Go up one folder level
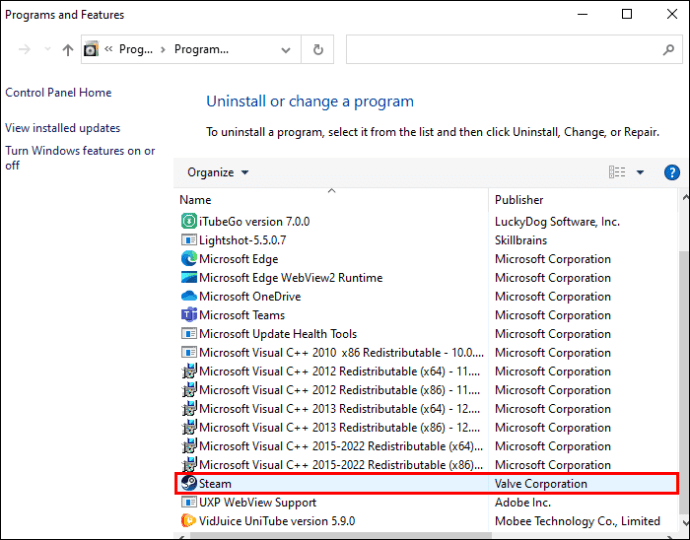The width and height of the screenshot is (690, 540). (68, 49)
